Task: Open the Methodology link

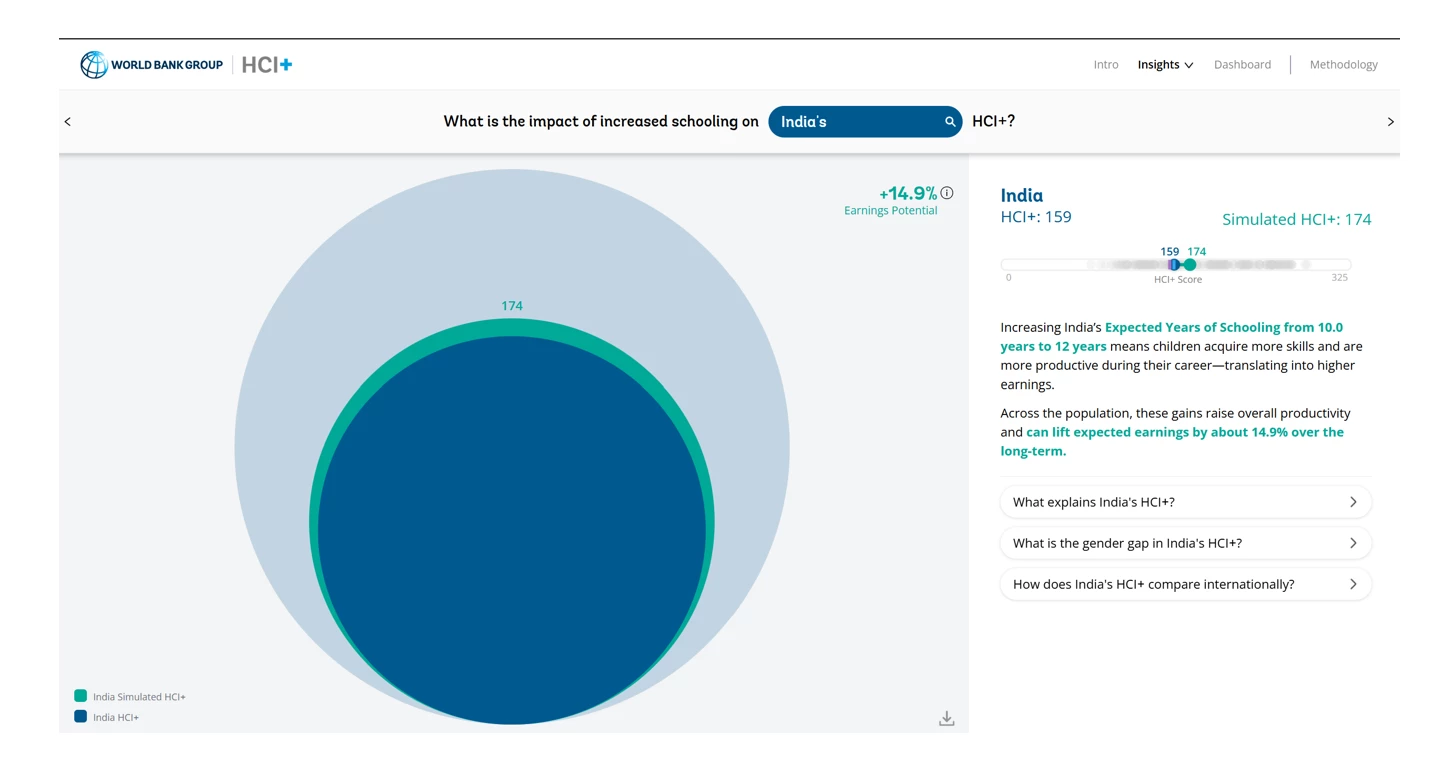Action: (1343, 65)
